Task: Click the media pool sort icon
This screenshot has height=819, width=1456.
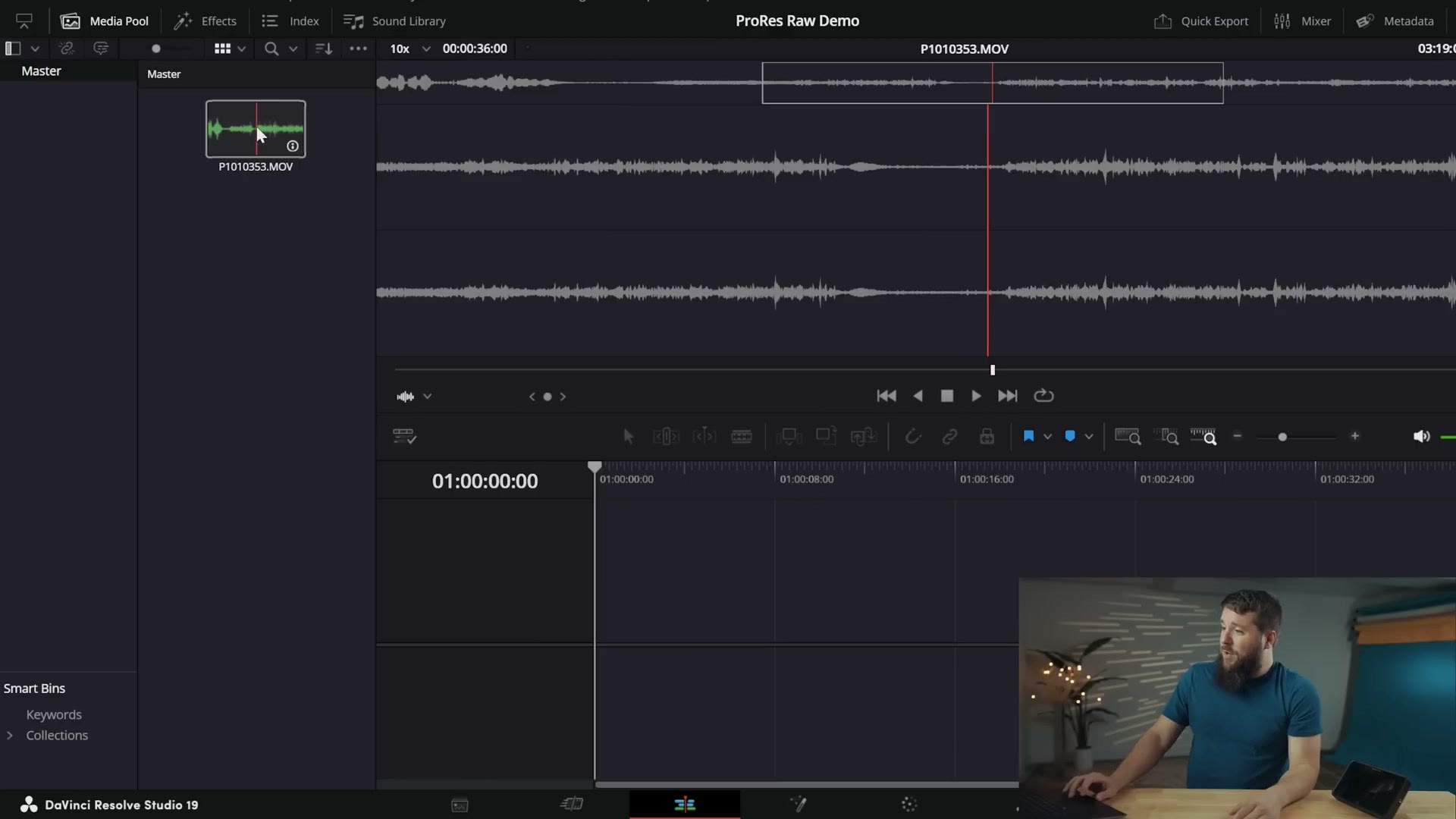Action: (x=324, y=49)
